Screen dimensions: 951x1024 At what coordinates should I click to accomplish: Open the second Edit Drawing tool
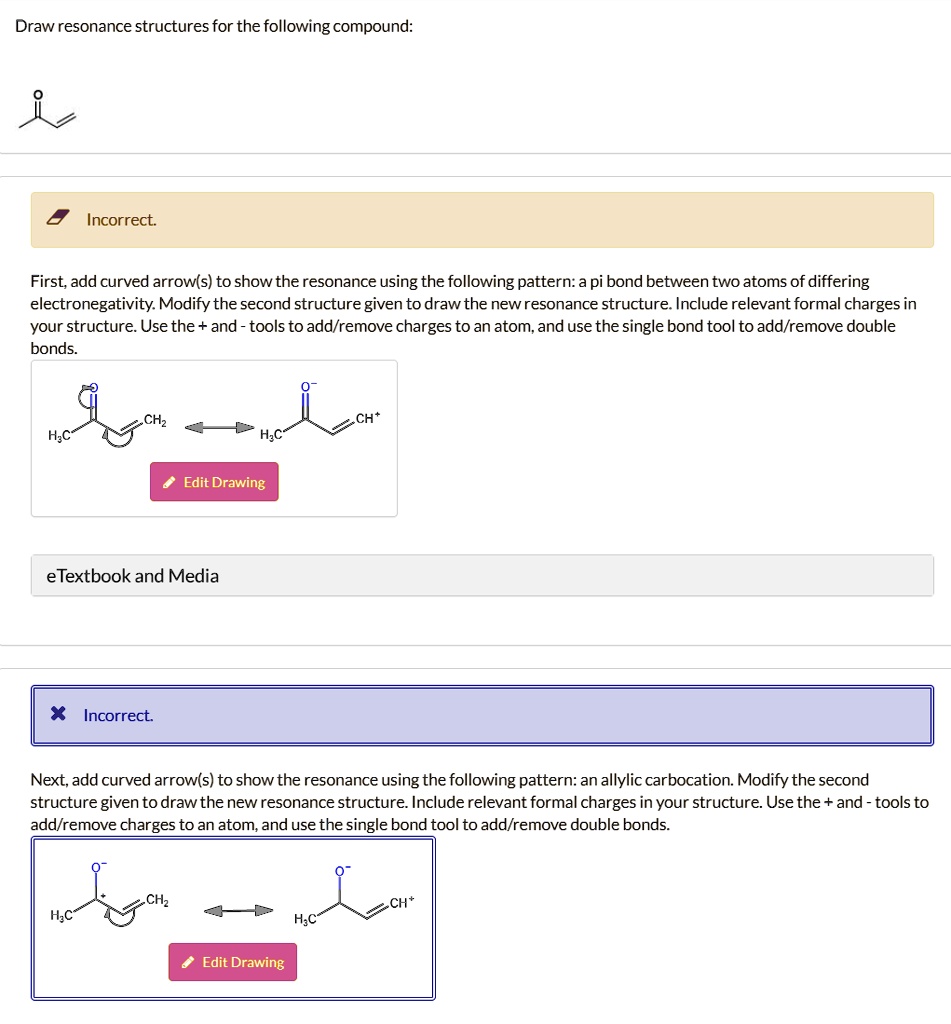tap(232, 962)
